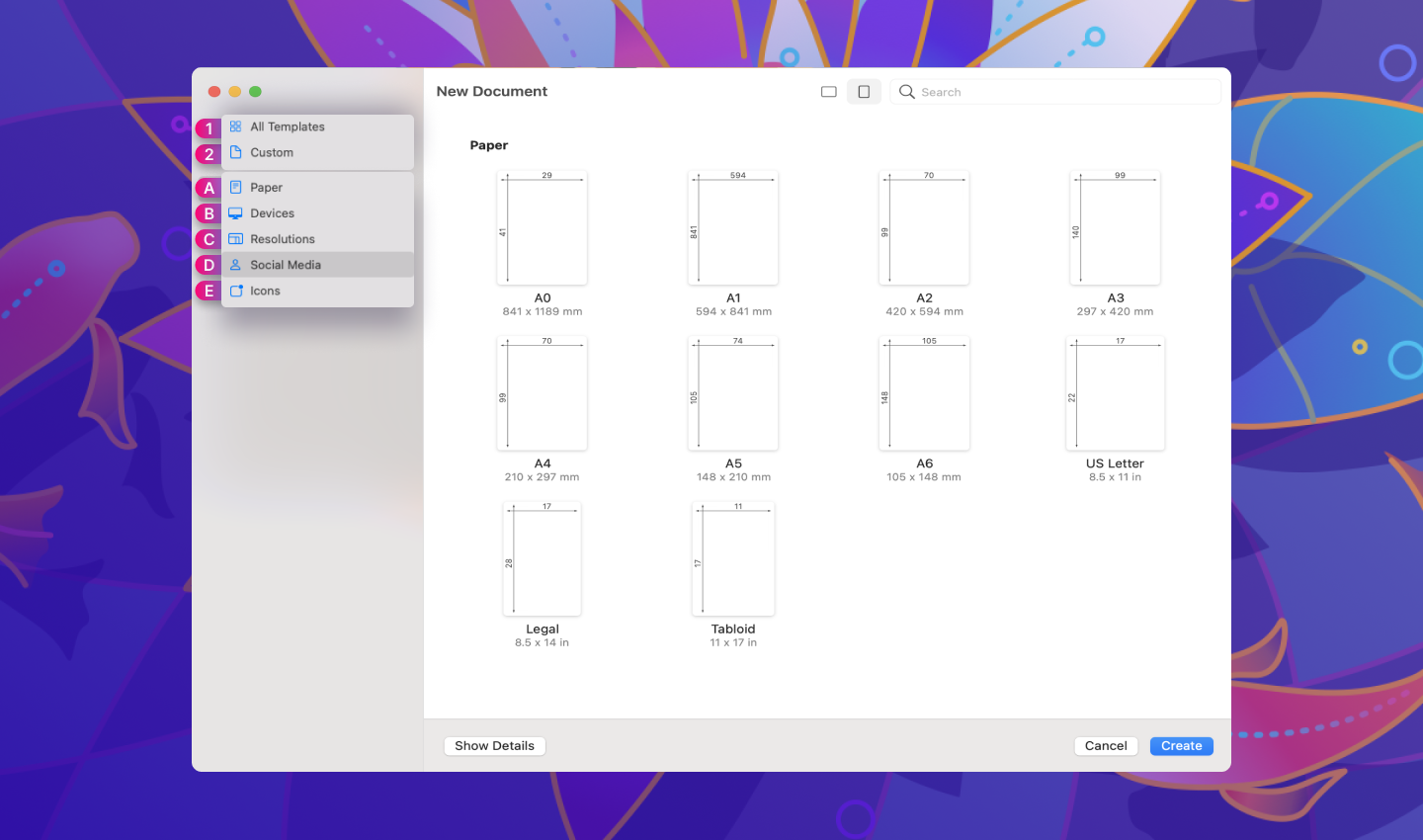Open the Social Media category
This screenshot has width=1423, height=840.
pyautogui.click(x=317, y=264)
